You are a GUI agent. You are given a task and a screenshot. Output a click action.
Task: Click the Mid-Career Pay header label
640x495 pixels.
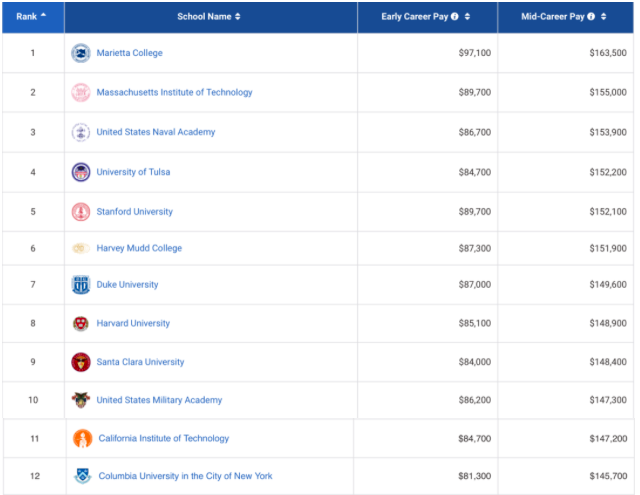point(553,17)
